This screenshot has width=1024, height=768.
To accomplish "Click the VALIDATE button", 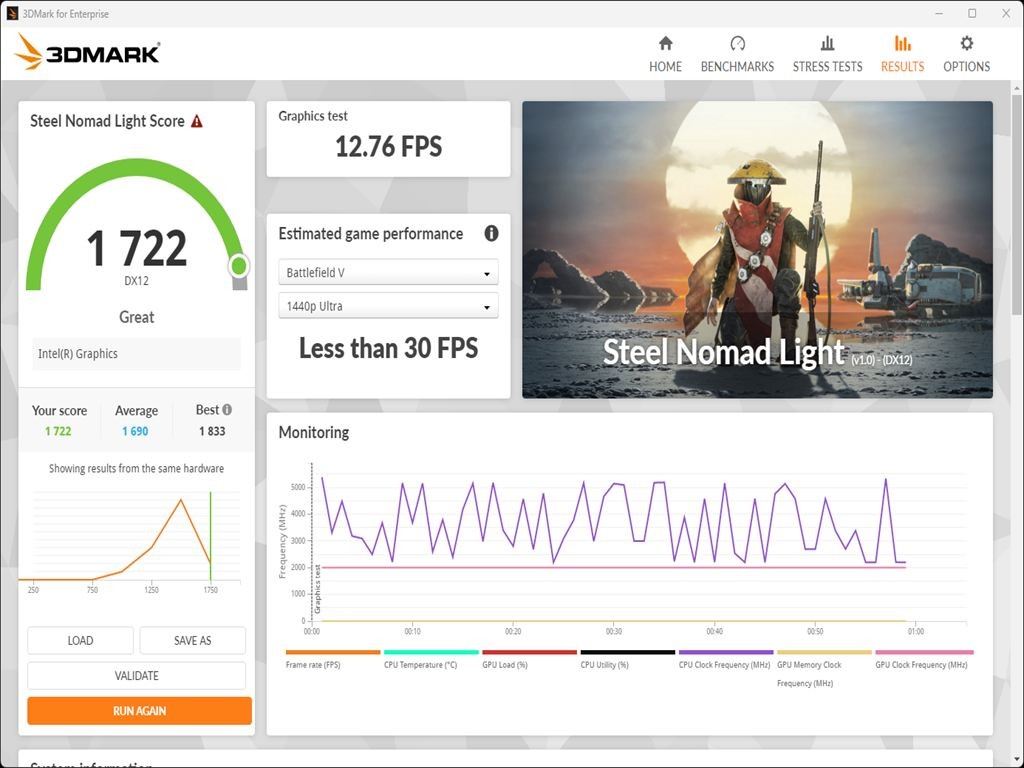I will point(136,675).
